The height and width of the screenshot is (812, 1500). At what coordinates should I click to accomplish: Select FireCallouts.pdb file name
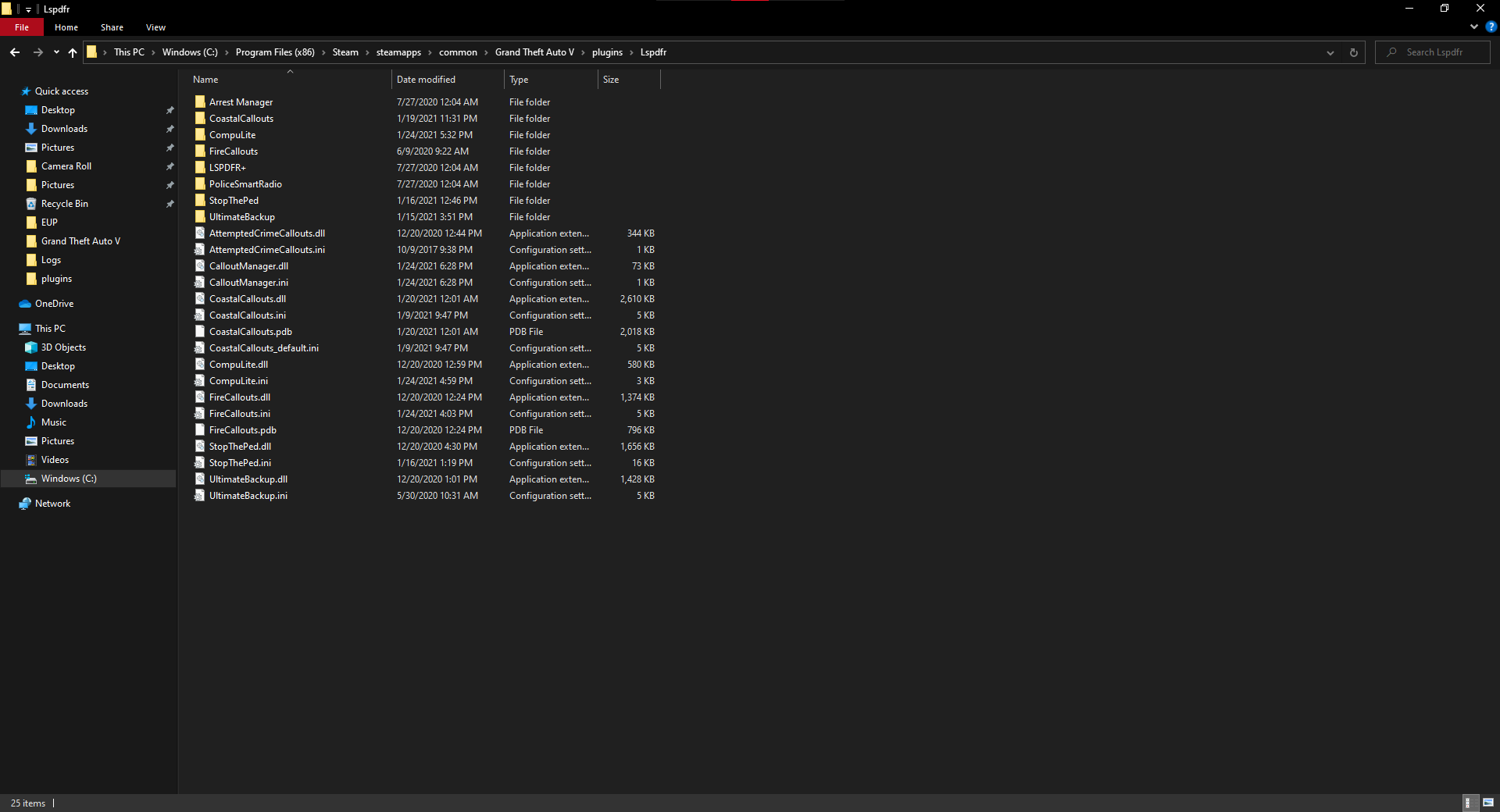point(243,430)
